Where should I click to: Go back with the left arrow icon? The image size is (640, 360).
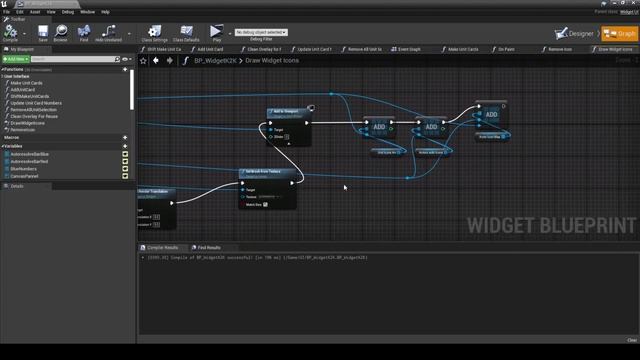(x=156, y=60)
